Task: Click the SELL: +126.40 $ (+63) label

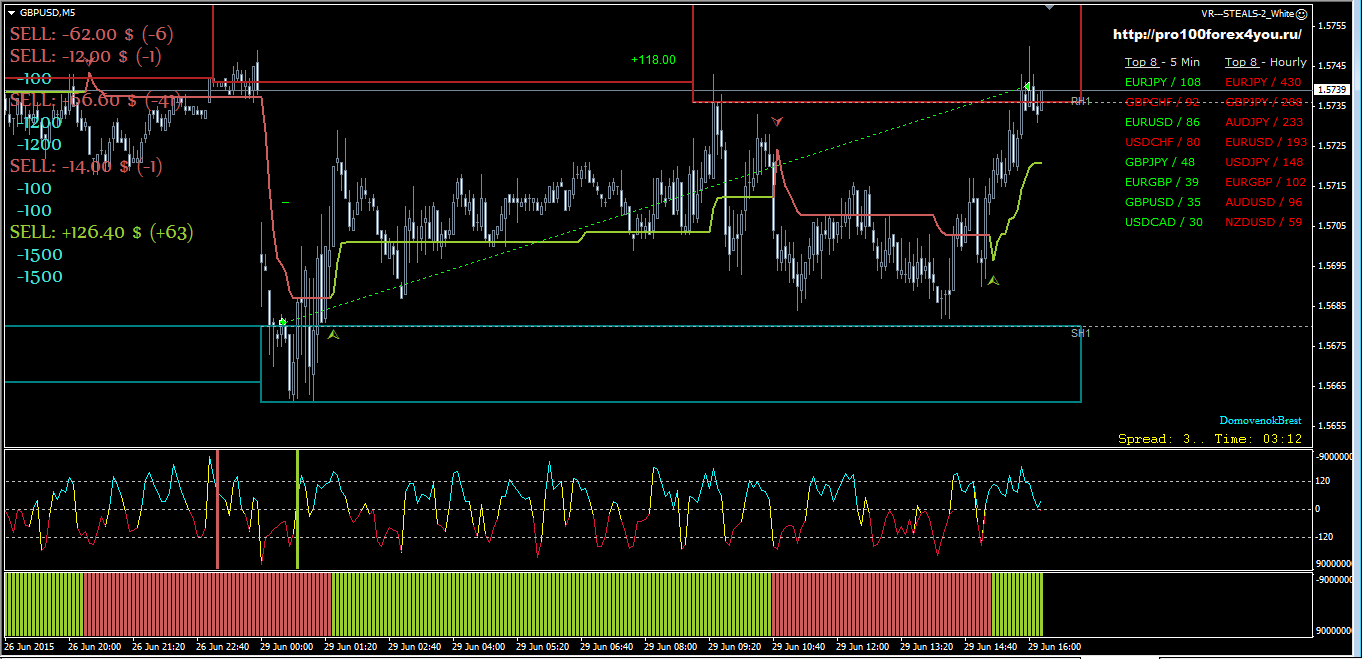Action: click(101, 232)
